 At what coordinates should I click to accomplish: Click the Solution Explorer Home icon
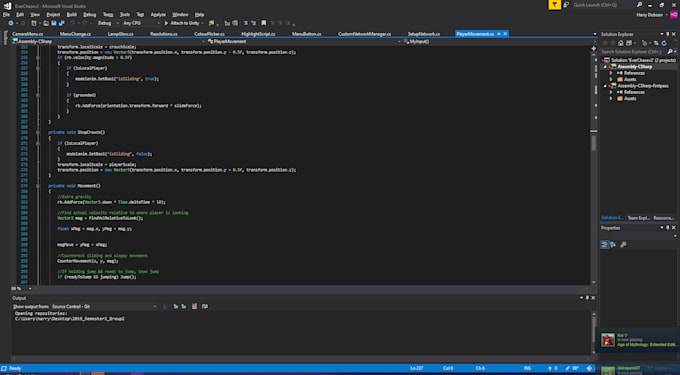tap(621, 43)
